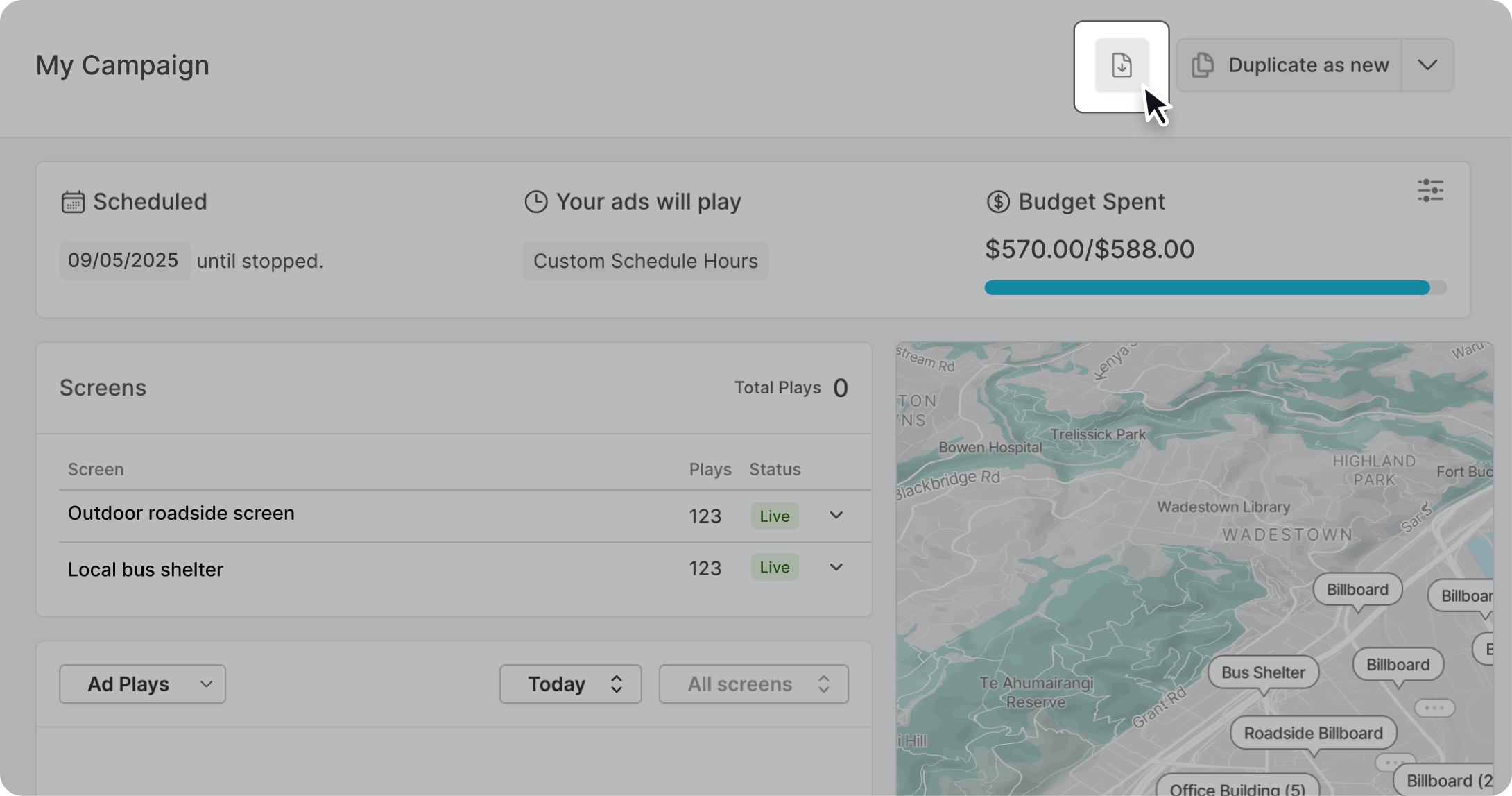This screenshot has width=1512, height=796.
Task: Select the Roadside Billboard map marker
Action: [x=1312, y=733]
